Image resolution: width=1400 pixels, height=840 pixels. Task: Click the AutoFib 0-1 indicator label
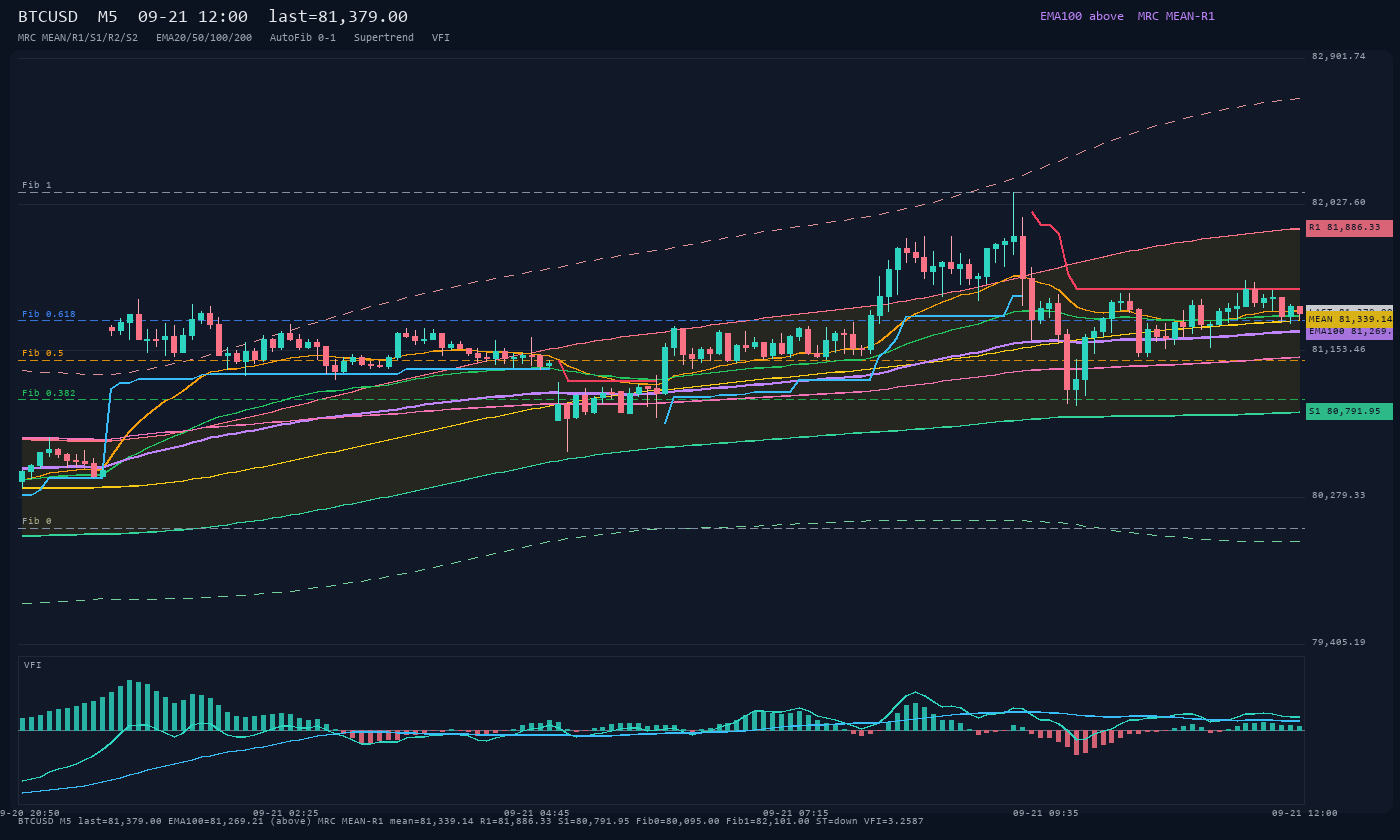click(303, 37)
